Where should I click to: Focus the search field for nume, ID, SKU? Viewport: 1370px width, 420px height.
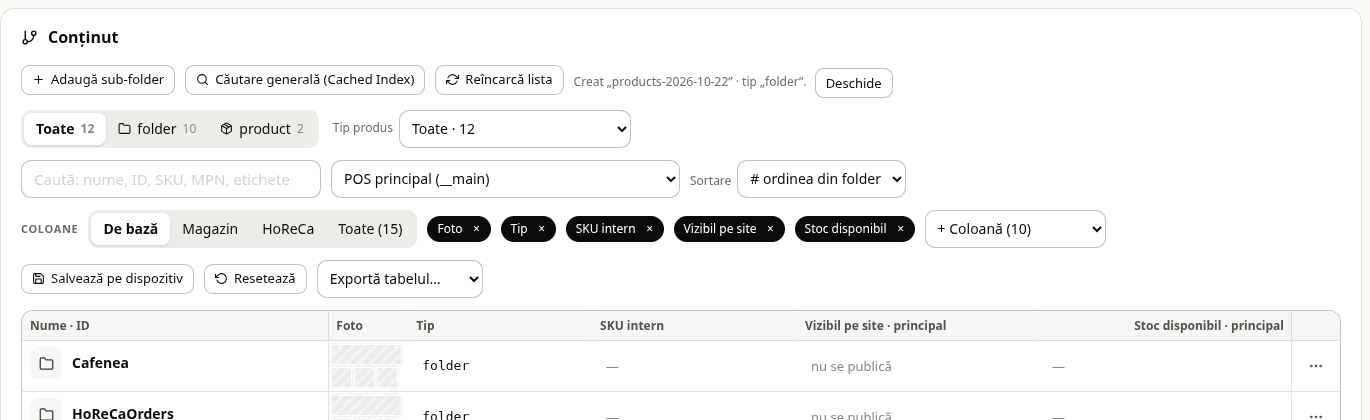coord(171,179)
